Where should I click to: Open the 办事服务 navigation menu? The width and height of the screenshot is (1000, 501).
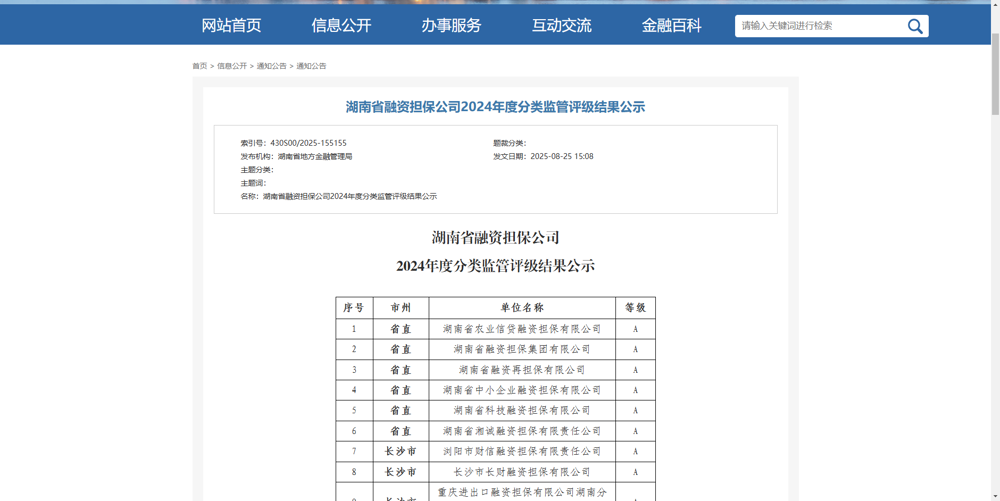(x=452, y=25)
